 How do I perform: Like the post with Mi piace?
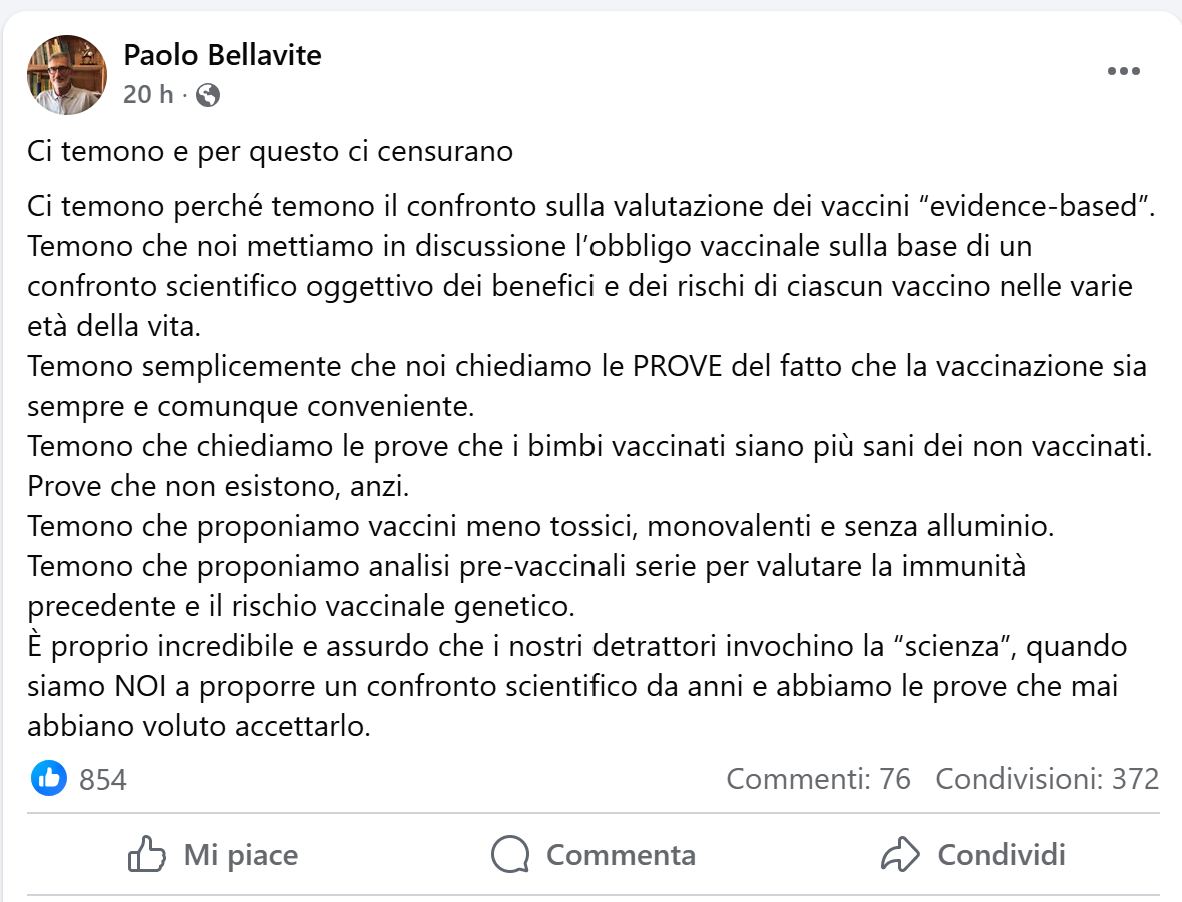213,855
